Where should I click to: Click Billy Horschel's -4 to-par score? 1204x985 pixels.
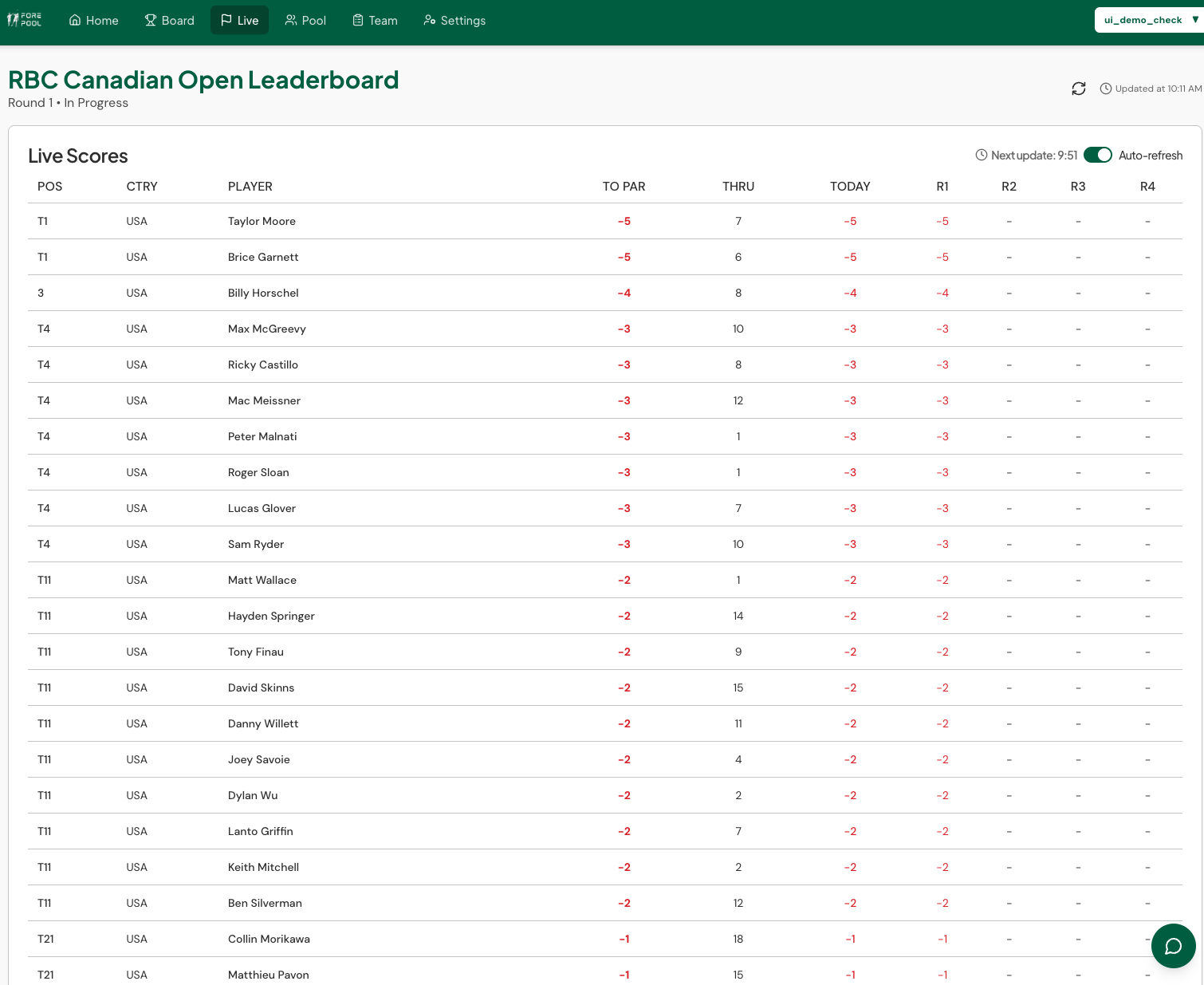(624, 293)
